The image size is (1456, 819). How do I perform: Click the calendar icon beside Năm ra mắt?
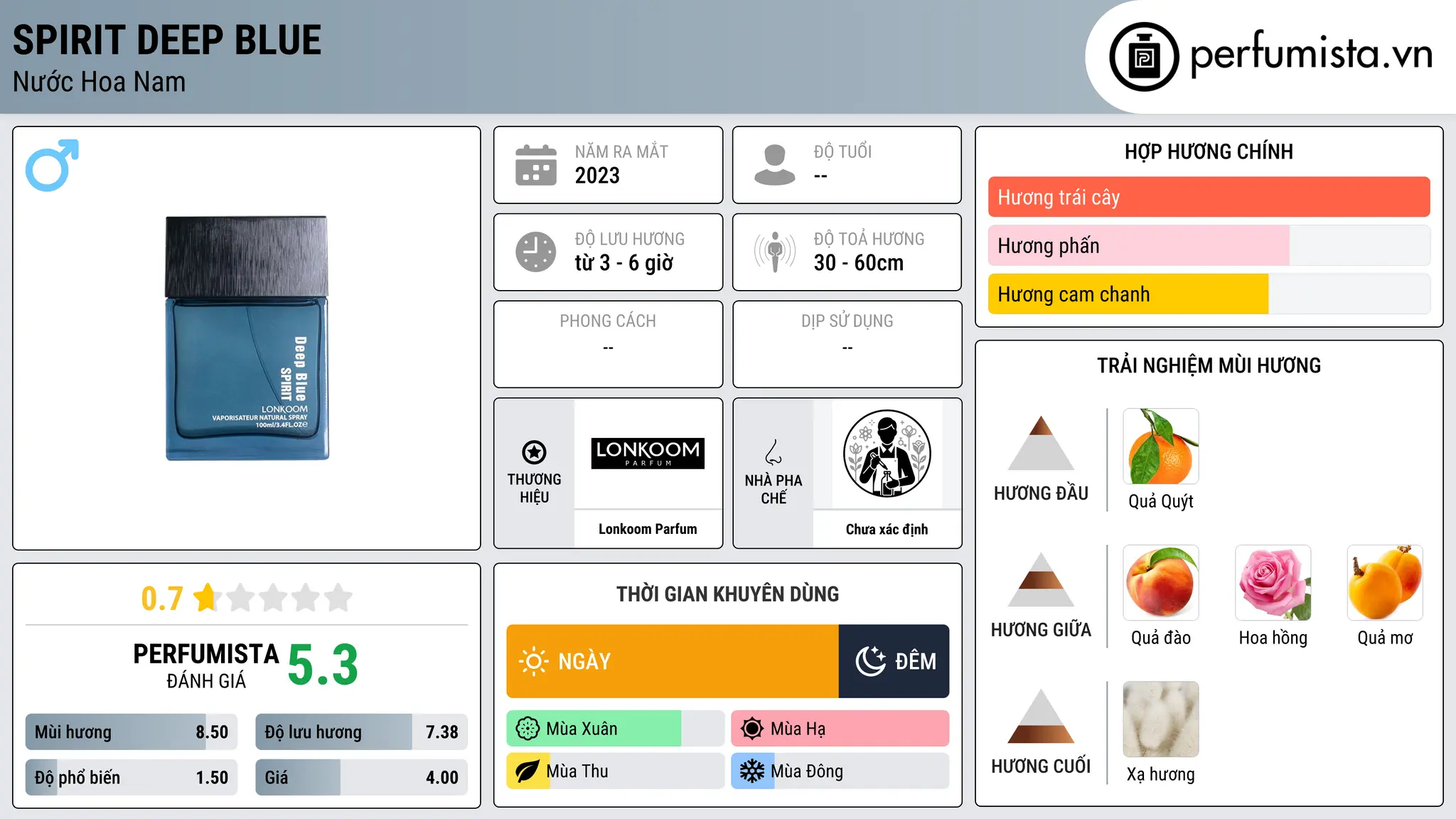click(536, 165)
